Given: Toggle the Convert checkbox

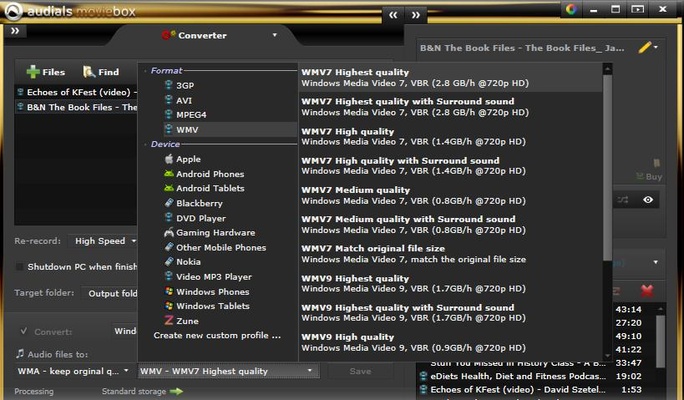Looking at the screenshot, I should click(x=23, y=331).
